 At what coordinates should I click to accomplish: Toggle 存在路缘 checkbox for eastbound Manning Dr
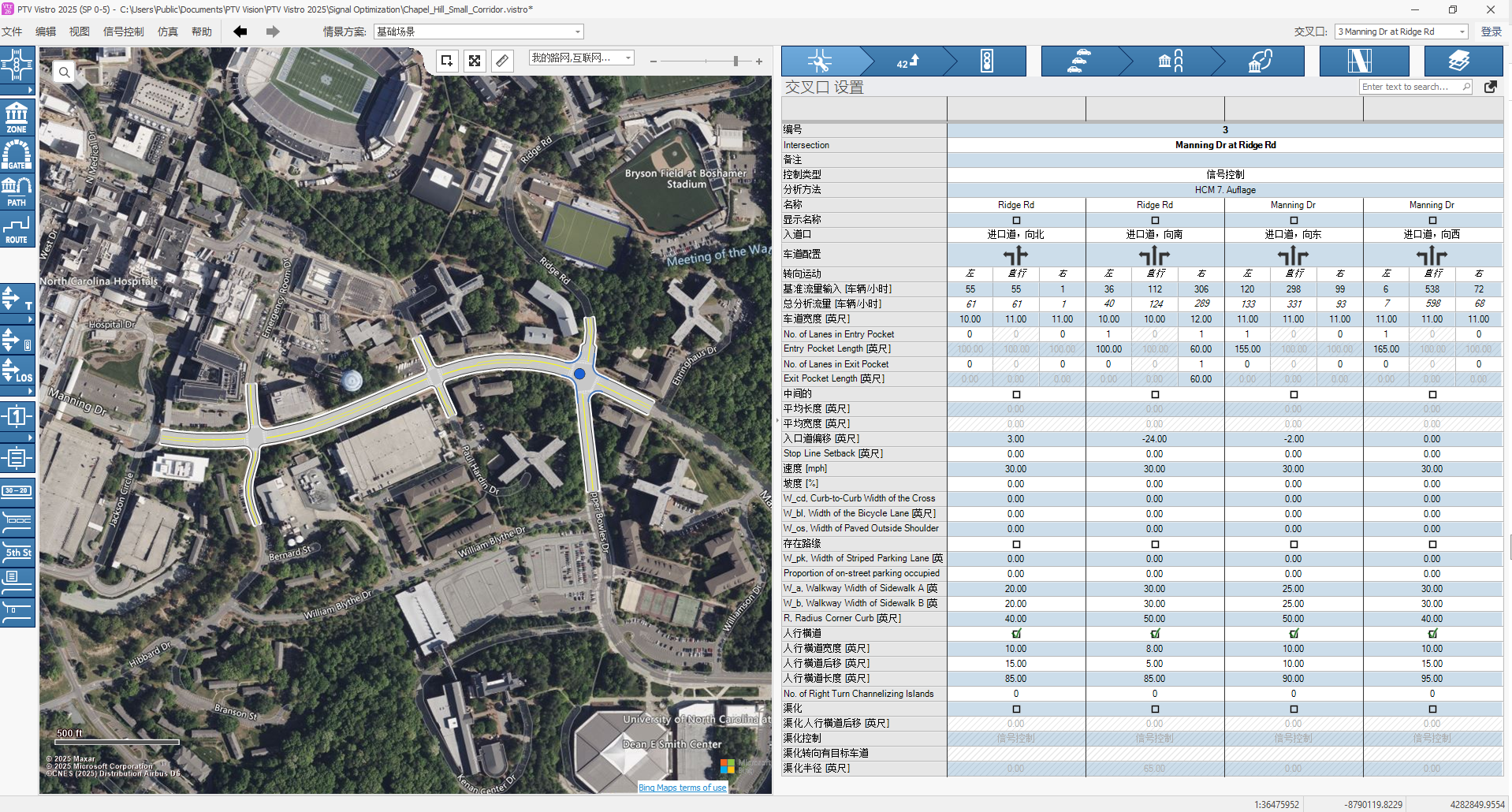1294,544
